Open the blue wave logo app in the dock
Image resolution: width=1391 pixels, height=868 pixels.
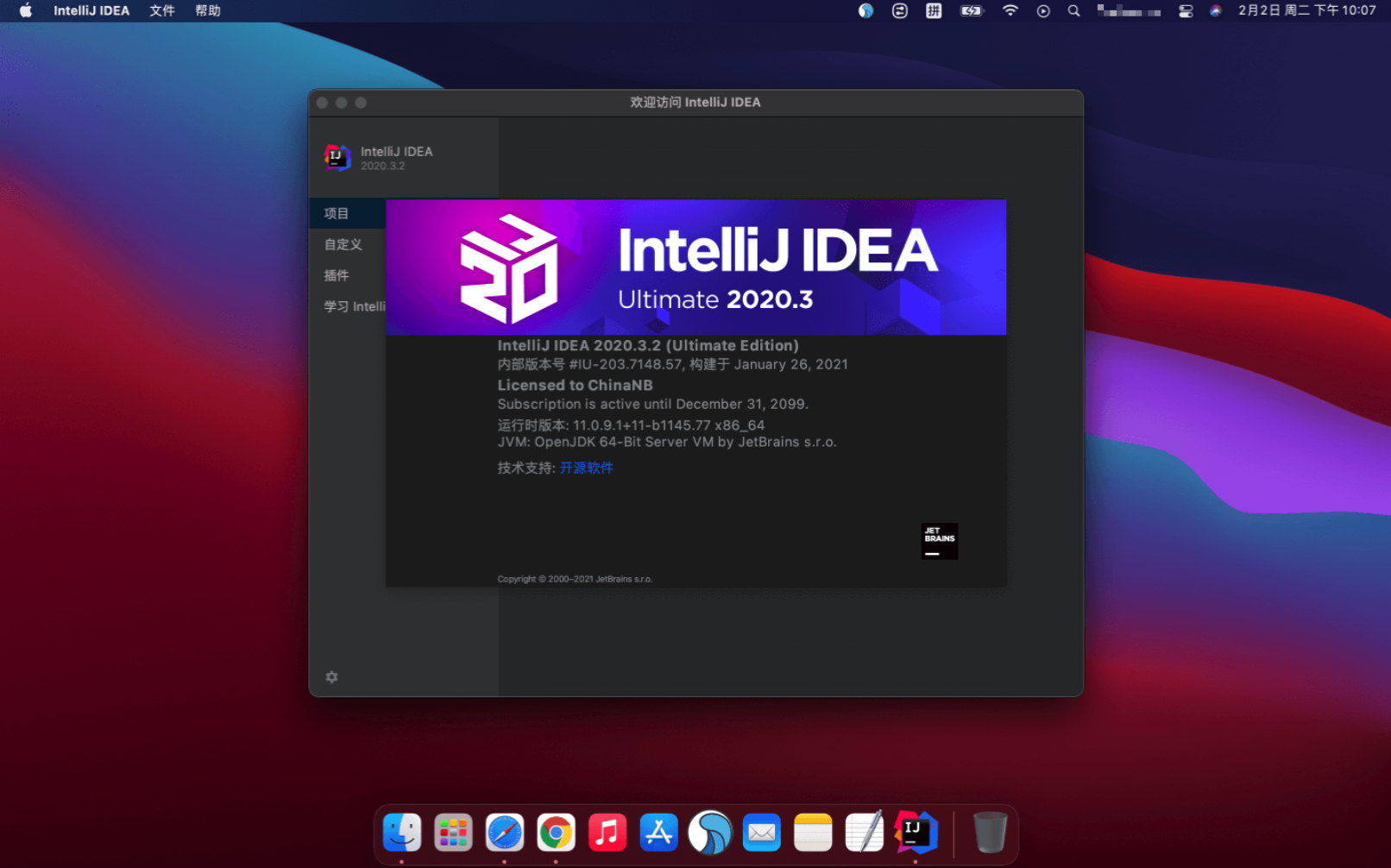click(x=710, y=833)
